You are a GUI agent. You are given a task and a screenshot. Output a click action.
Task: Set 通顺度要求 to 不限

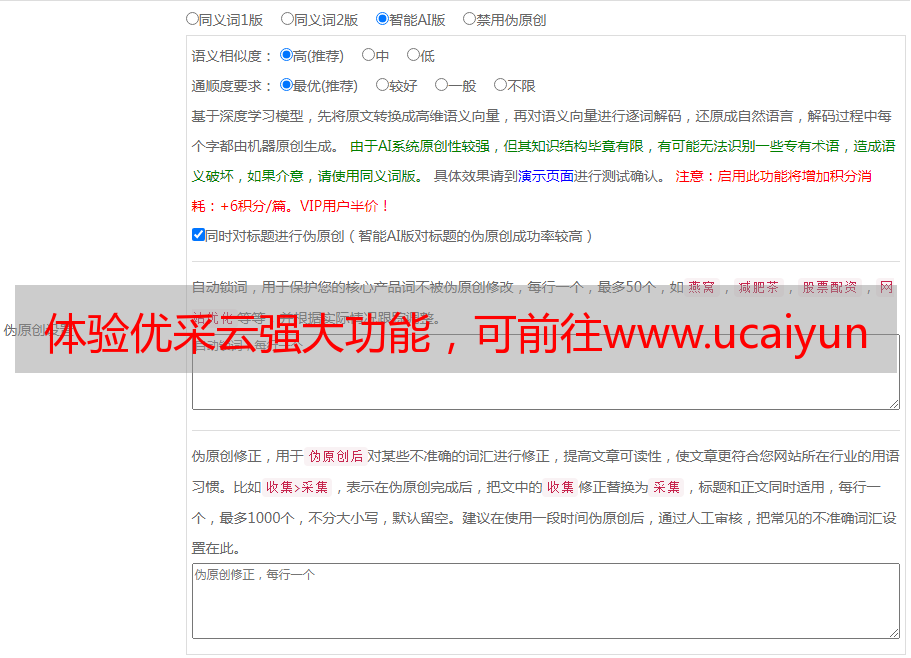pyautogui.click(x=500, y=85)
